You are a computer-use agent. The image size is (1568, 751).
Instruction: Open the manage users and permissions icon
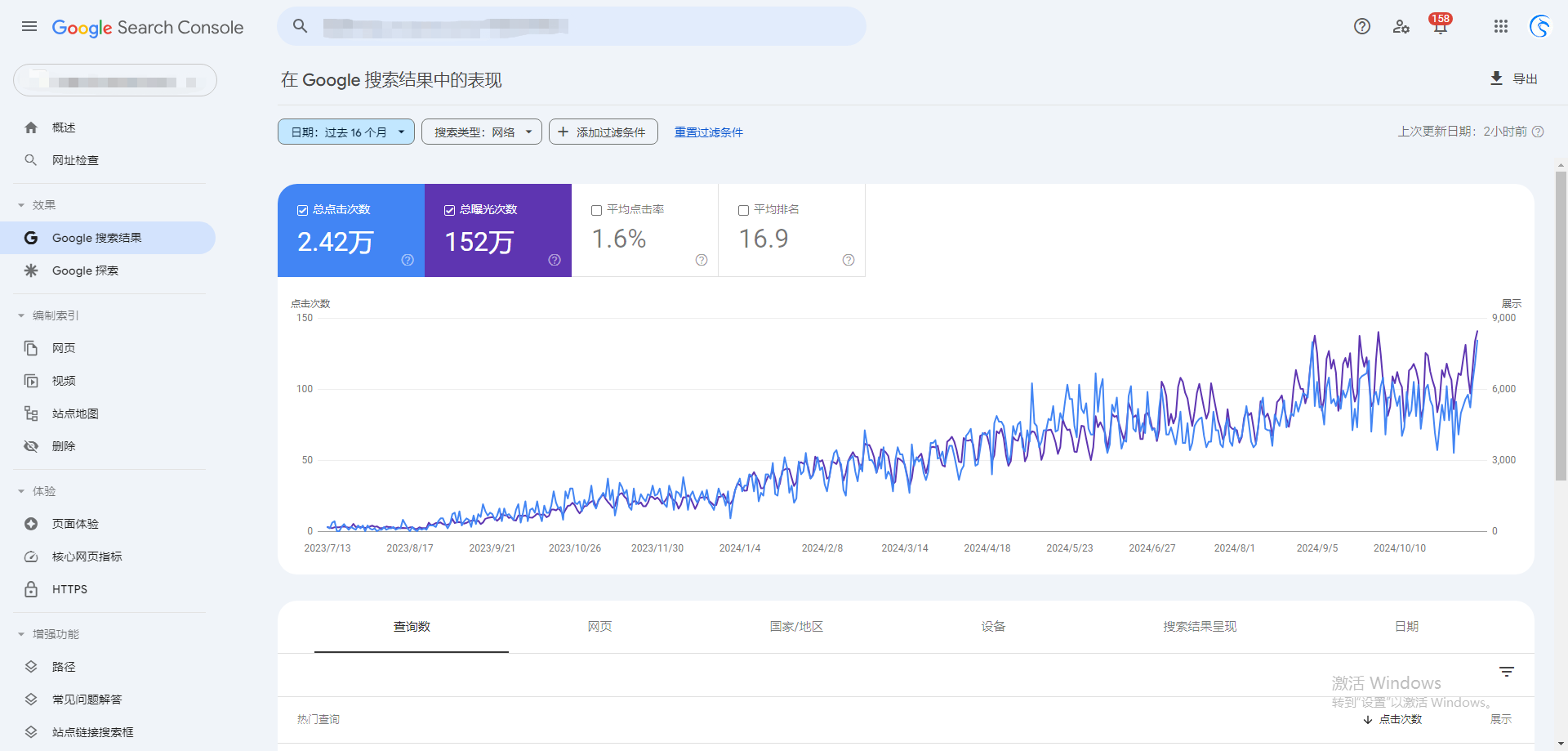[x=1401, y=26]
